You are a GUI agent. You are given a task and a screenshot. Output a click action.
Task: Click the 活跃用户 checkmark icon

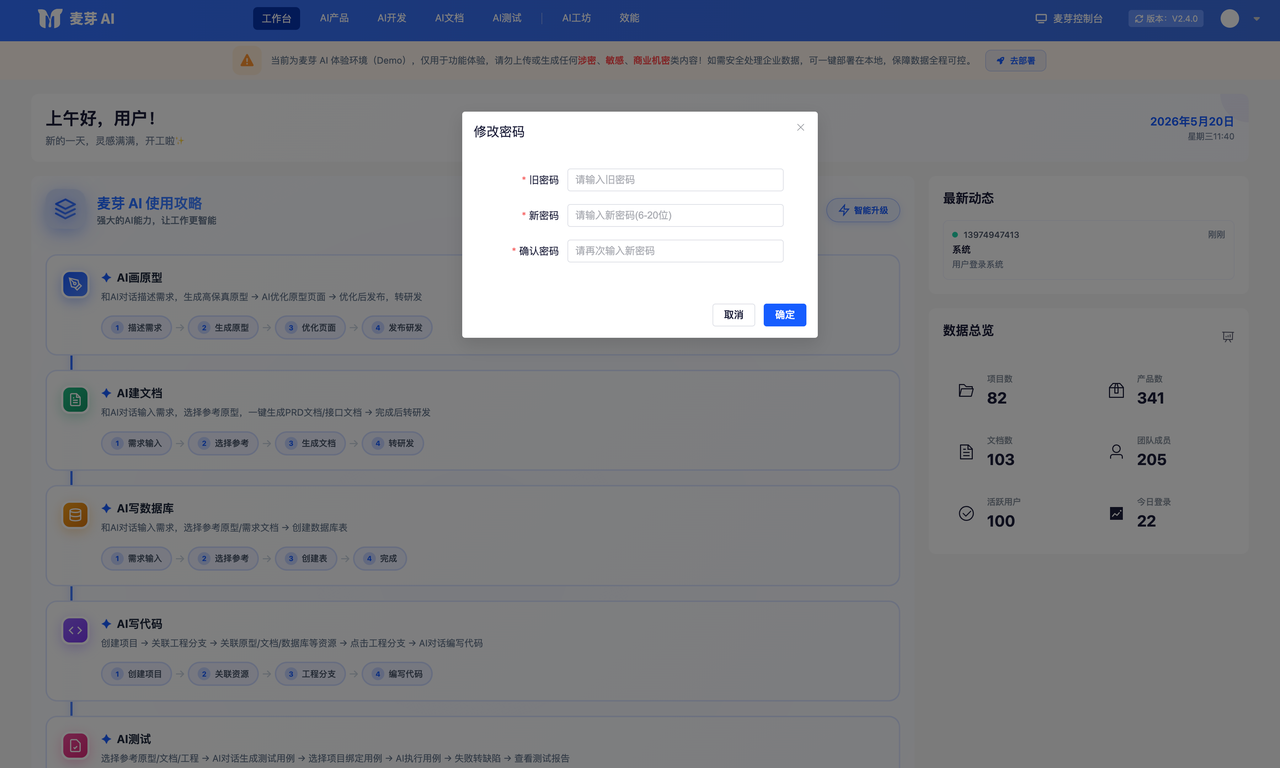[966, 513]
